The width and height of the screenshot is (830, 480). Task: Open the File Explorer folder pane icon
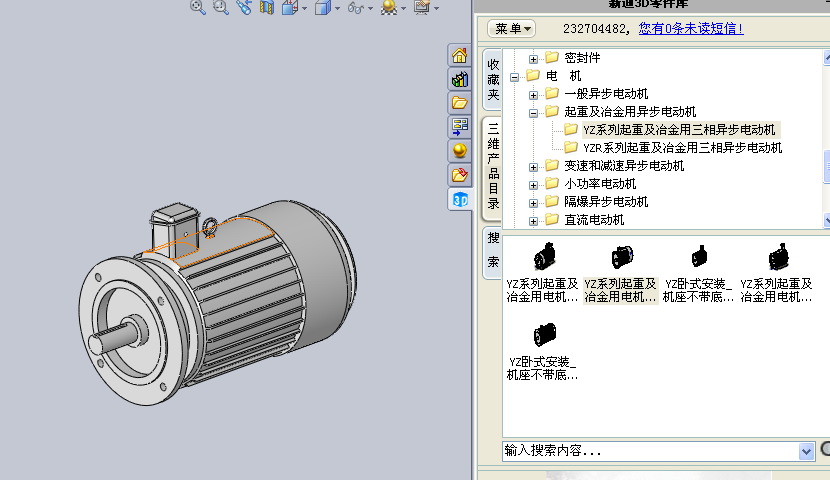(459, 103)
